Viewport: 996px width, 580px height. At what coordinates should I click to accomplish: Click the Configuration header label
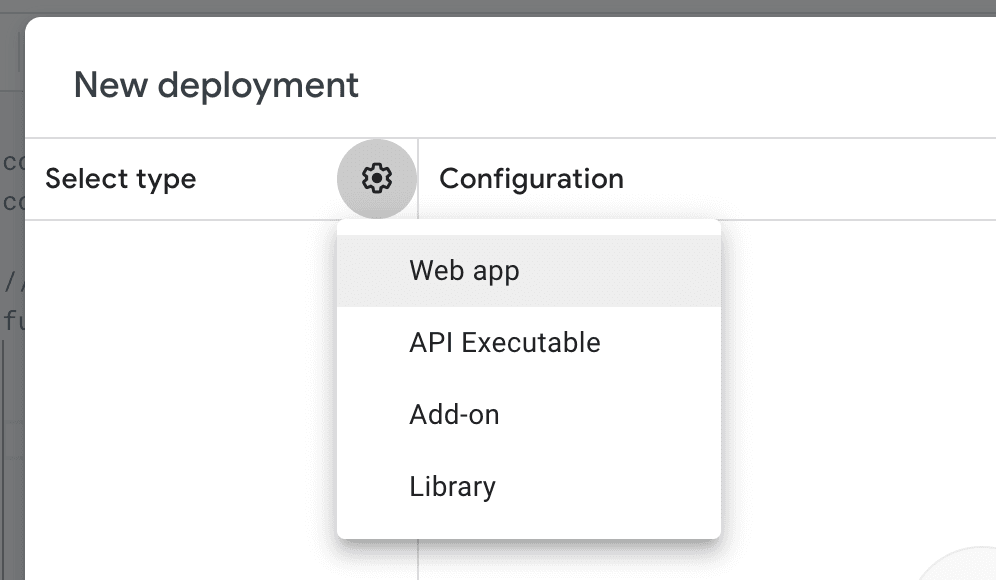531,178
